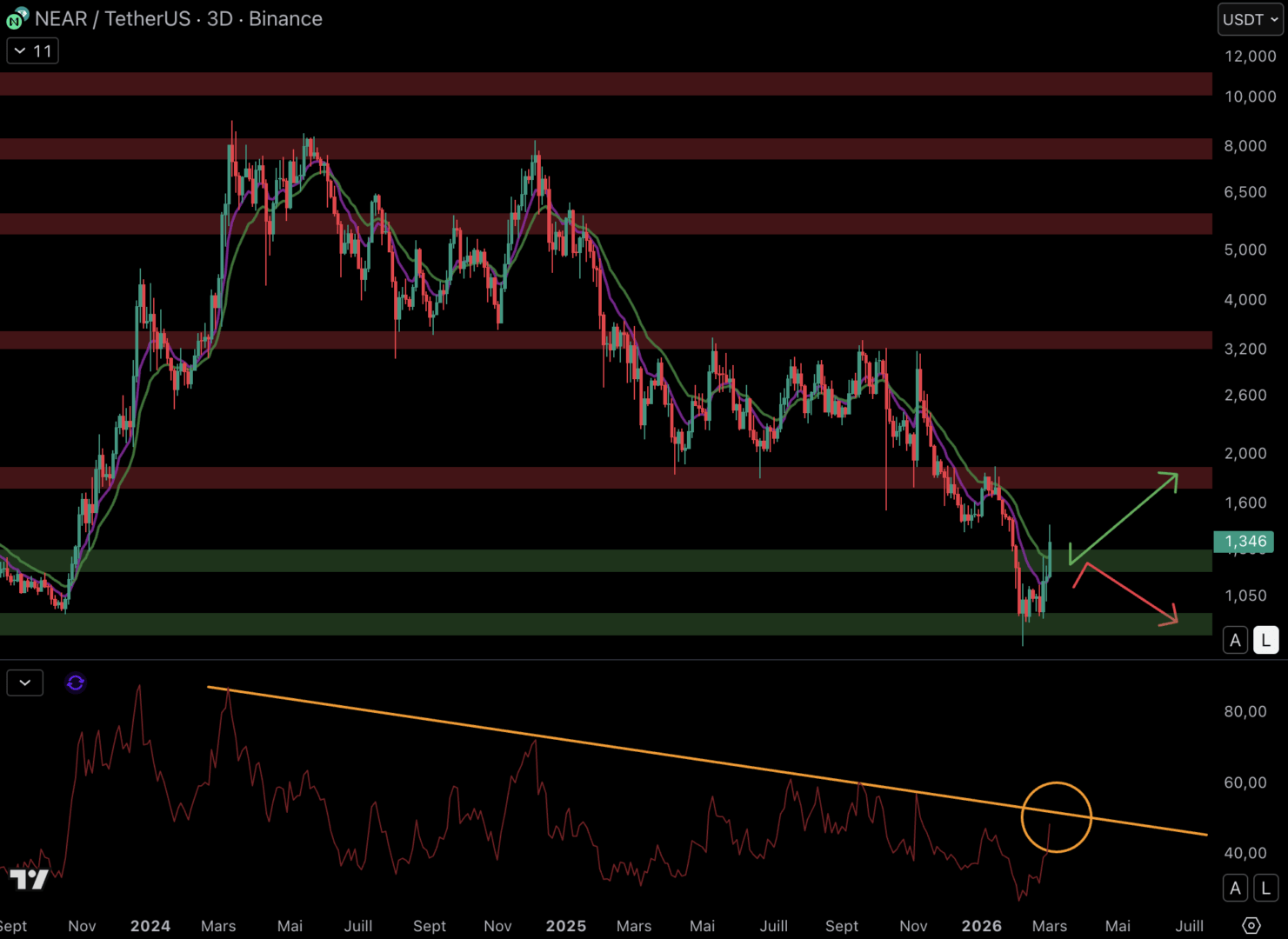This screenshot has width=1288, height=939.
Task: Open chart settings gear on time axis
Action: (1251, 925)
